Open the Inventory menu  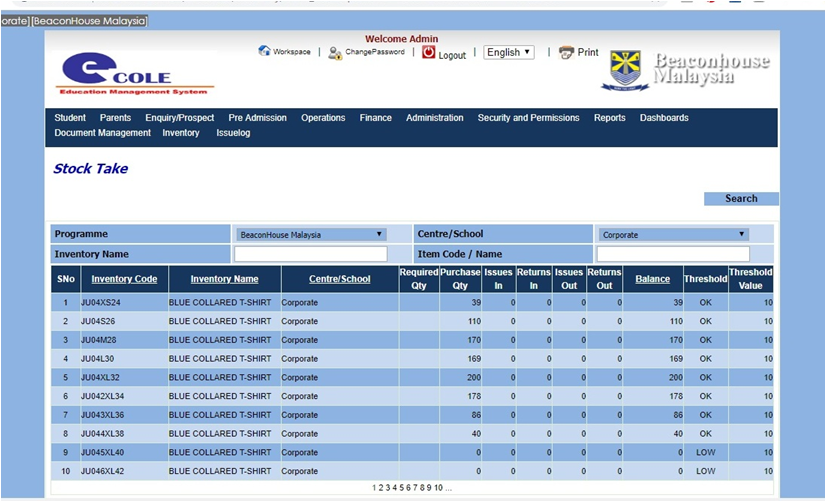[x=181, y=133]
